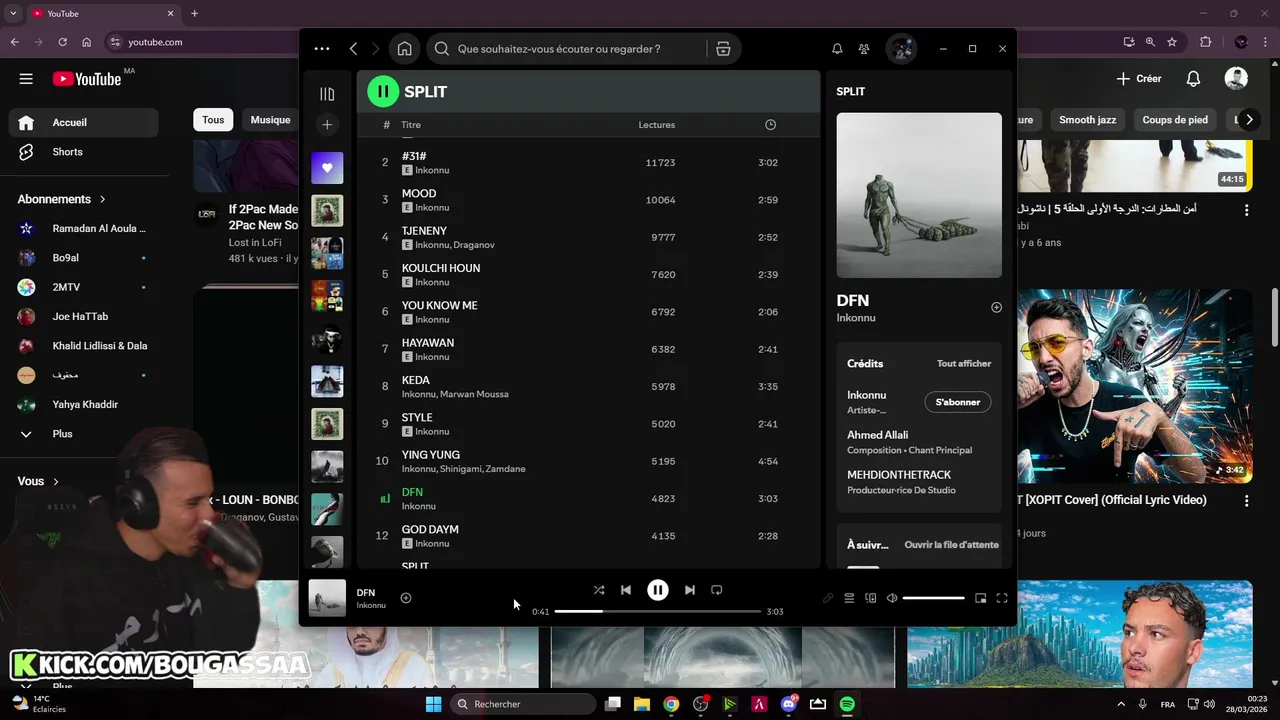The image size is (1280, 720).
Task: Open the DFN album thumbnail in the player bar
Action: click(327, 598)
